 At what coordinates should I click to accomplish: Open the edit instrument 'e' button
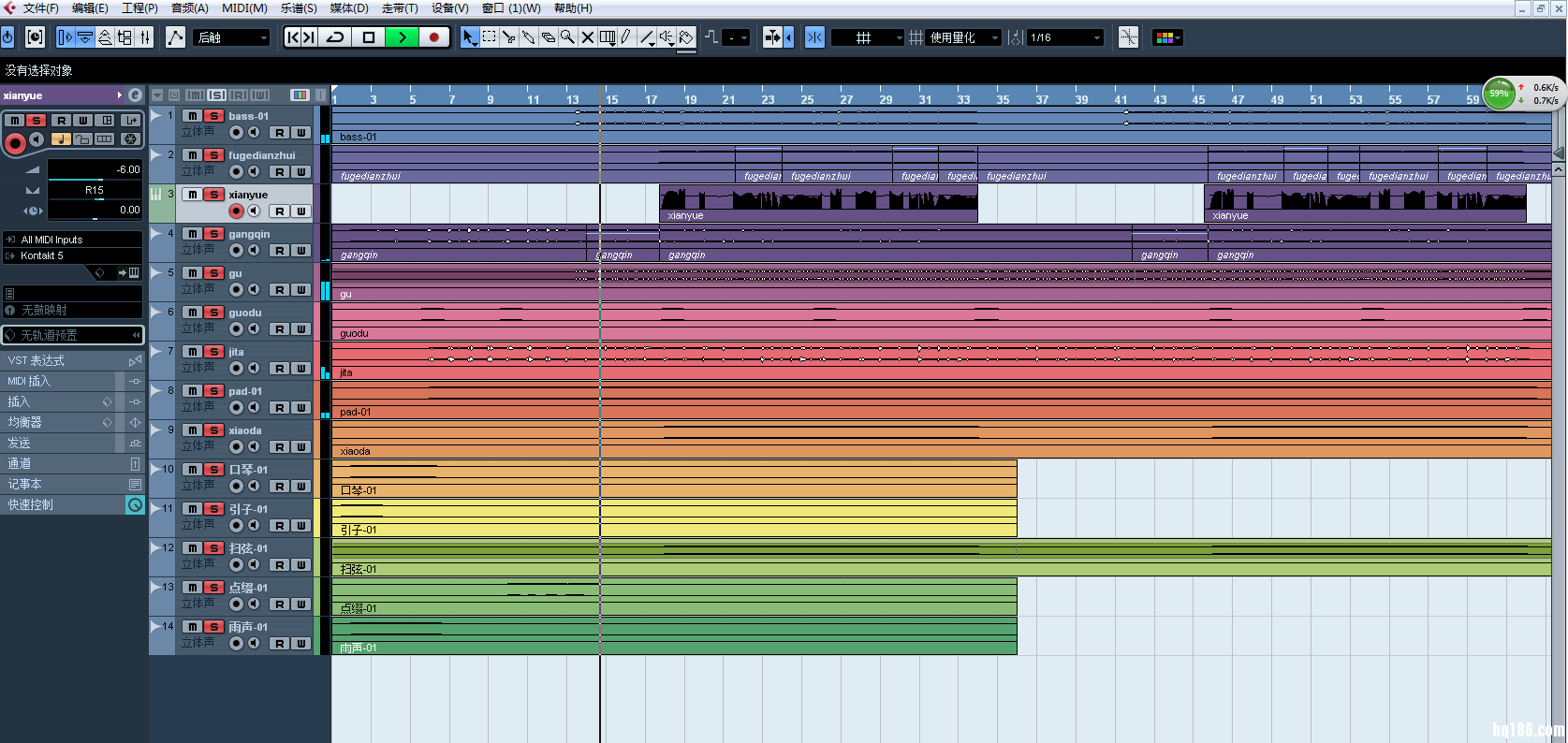tap(135, 95)
